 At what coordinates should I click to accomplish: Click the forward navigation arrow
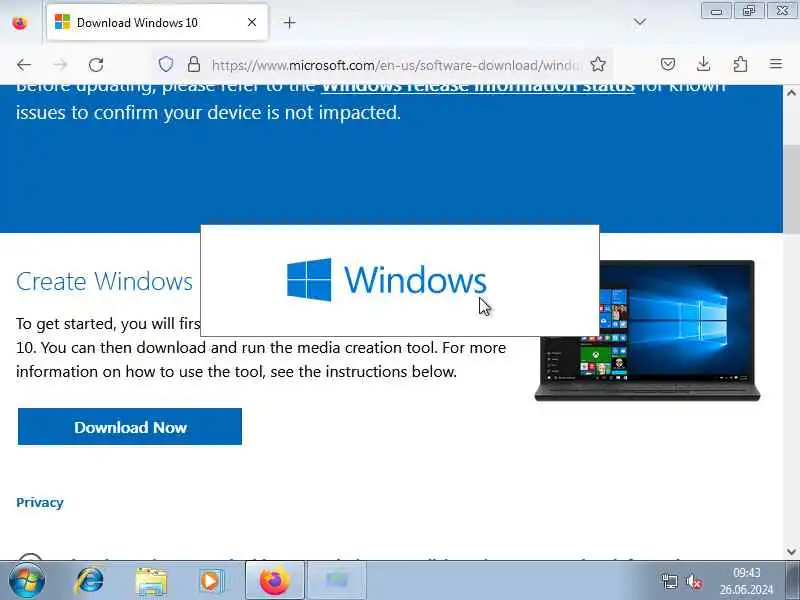pyautogui.click(x=60, y=65)
